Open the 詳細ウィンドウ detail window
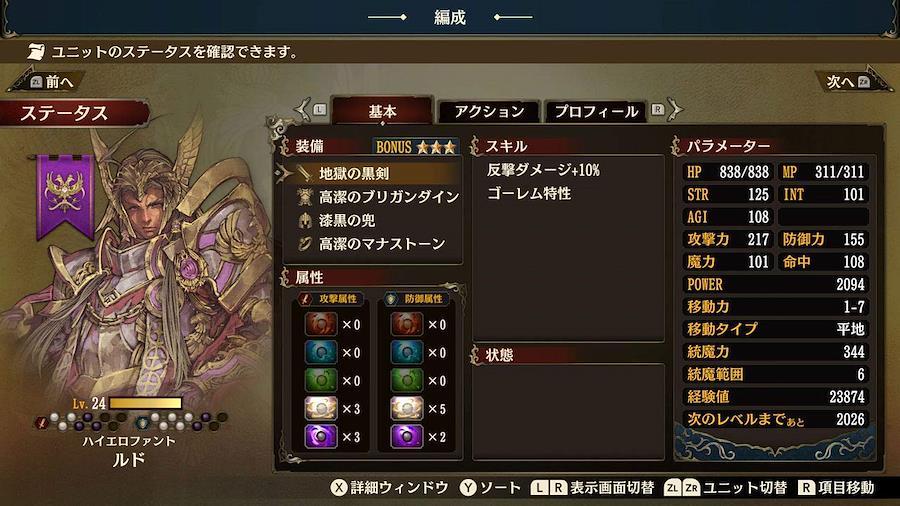 pos(390,488)
